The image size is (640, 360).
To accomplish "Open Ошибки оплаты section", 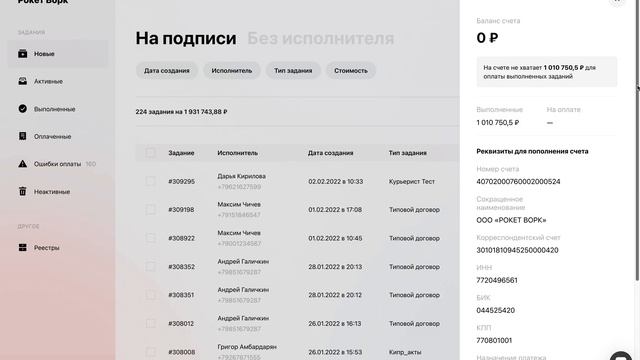I will pyautogui.click(x=57, y=164).
